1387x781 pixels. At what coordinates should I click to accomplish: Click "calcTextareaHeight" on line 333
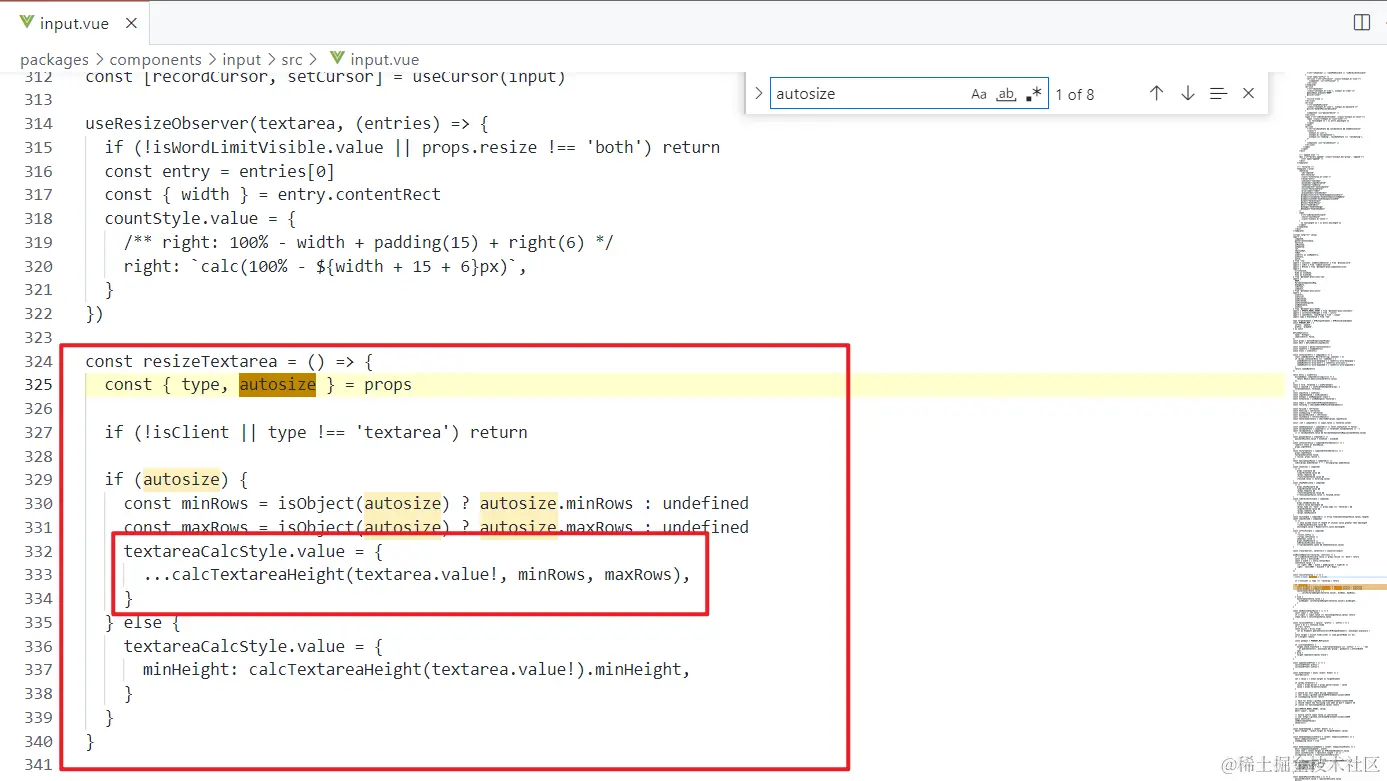pyautogui.click(x=258, y=575)
